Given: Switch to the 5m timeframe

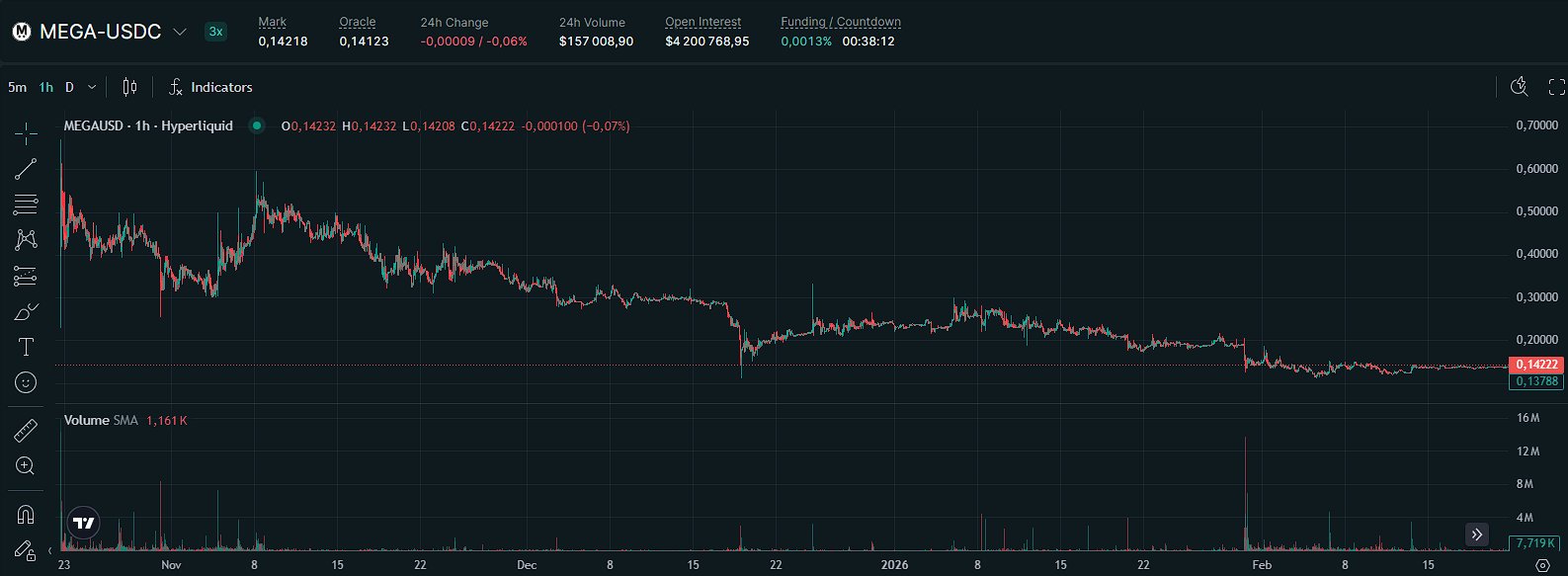Looking at the screenshot, I should pos(18,87).
